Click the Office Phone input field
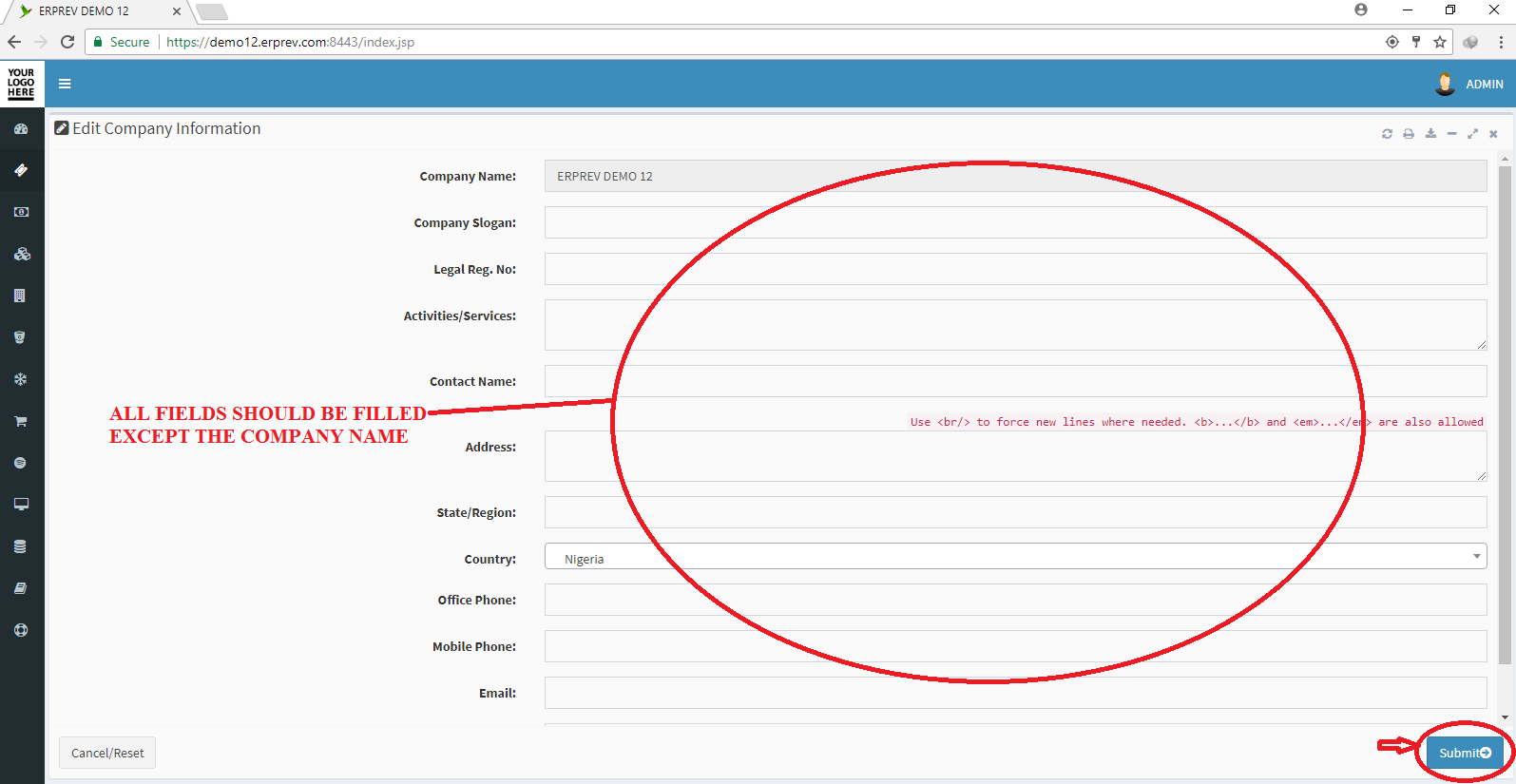This screenshot has width=1516, height=784. 1015,600
